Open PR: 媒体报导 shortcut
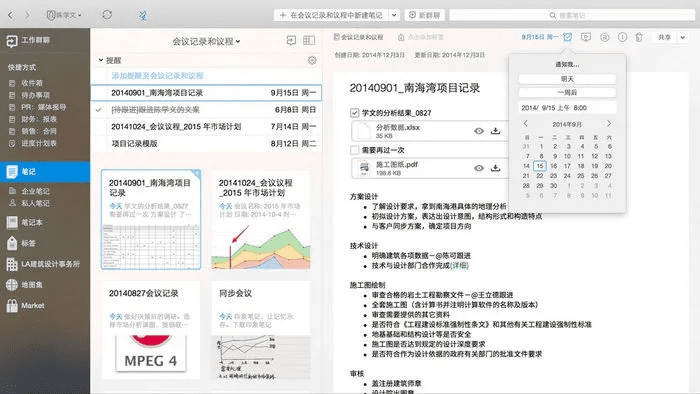The image size is (700, 394). (x=38, y=107)
